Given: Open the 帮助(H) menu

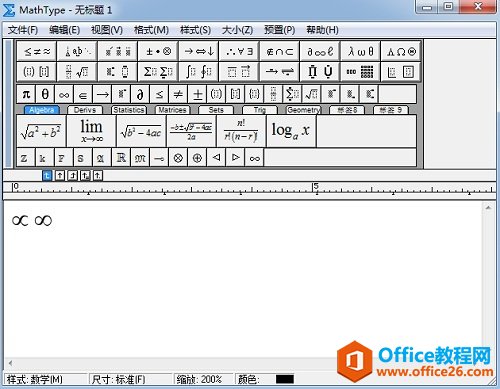Looking at the screenshot, I should point(322,30).
